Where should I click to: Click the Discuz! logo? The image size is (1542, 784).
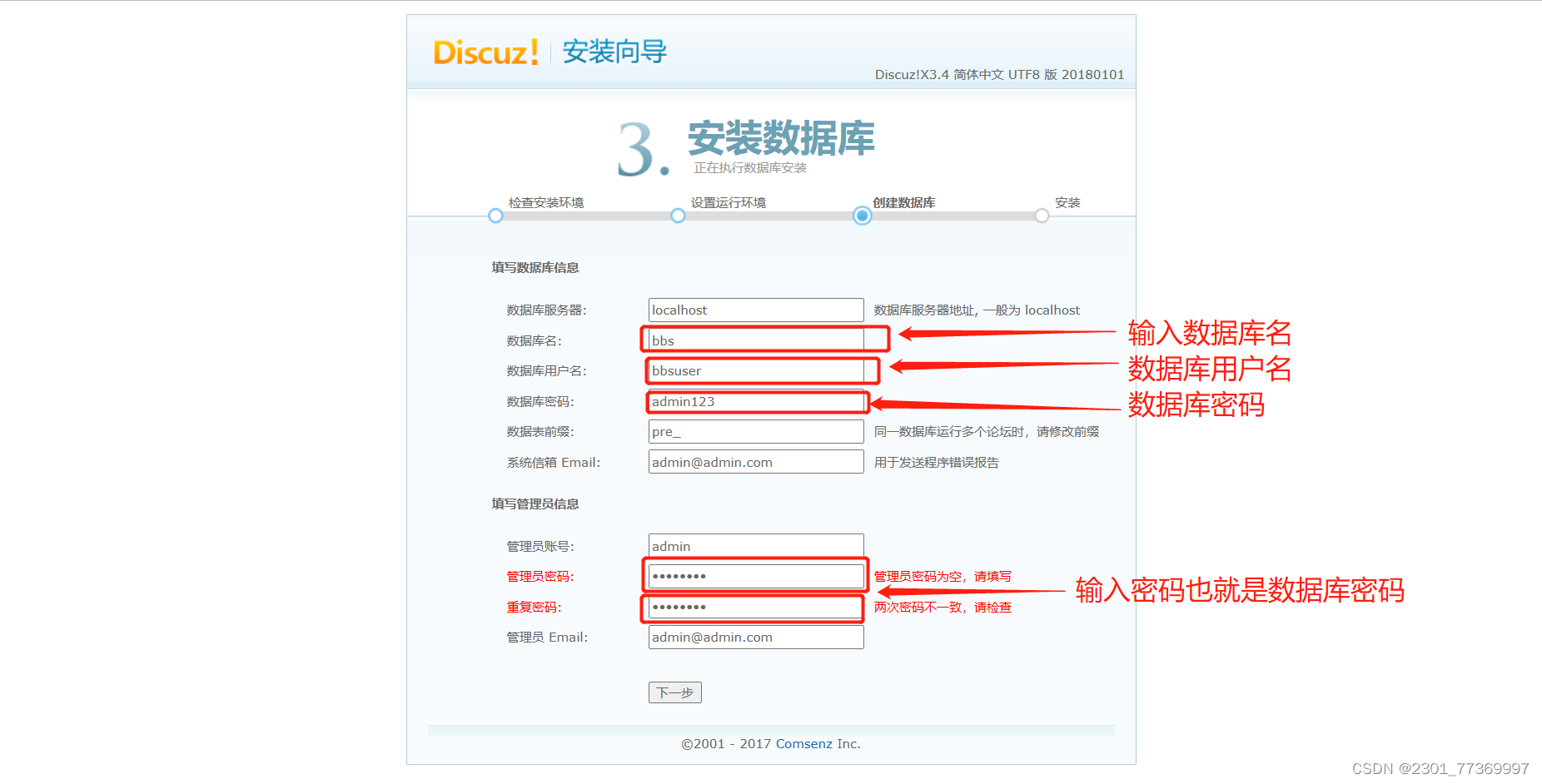(486, 52)
